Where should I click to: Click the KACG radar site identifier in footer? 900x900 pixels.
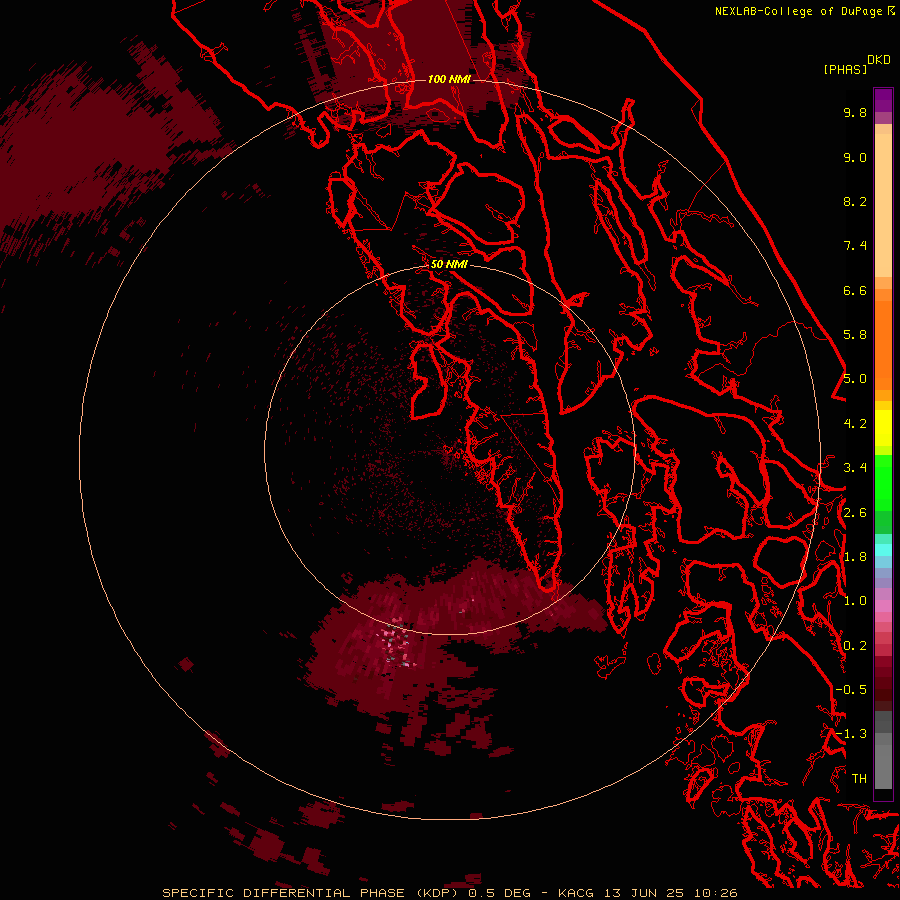pyautogui.click(x=575, y=893)
